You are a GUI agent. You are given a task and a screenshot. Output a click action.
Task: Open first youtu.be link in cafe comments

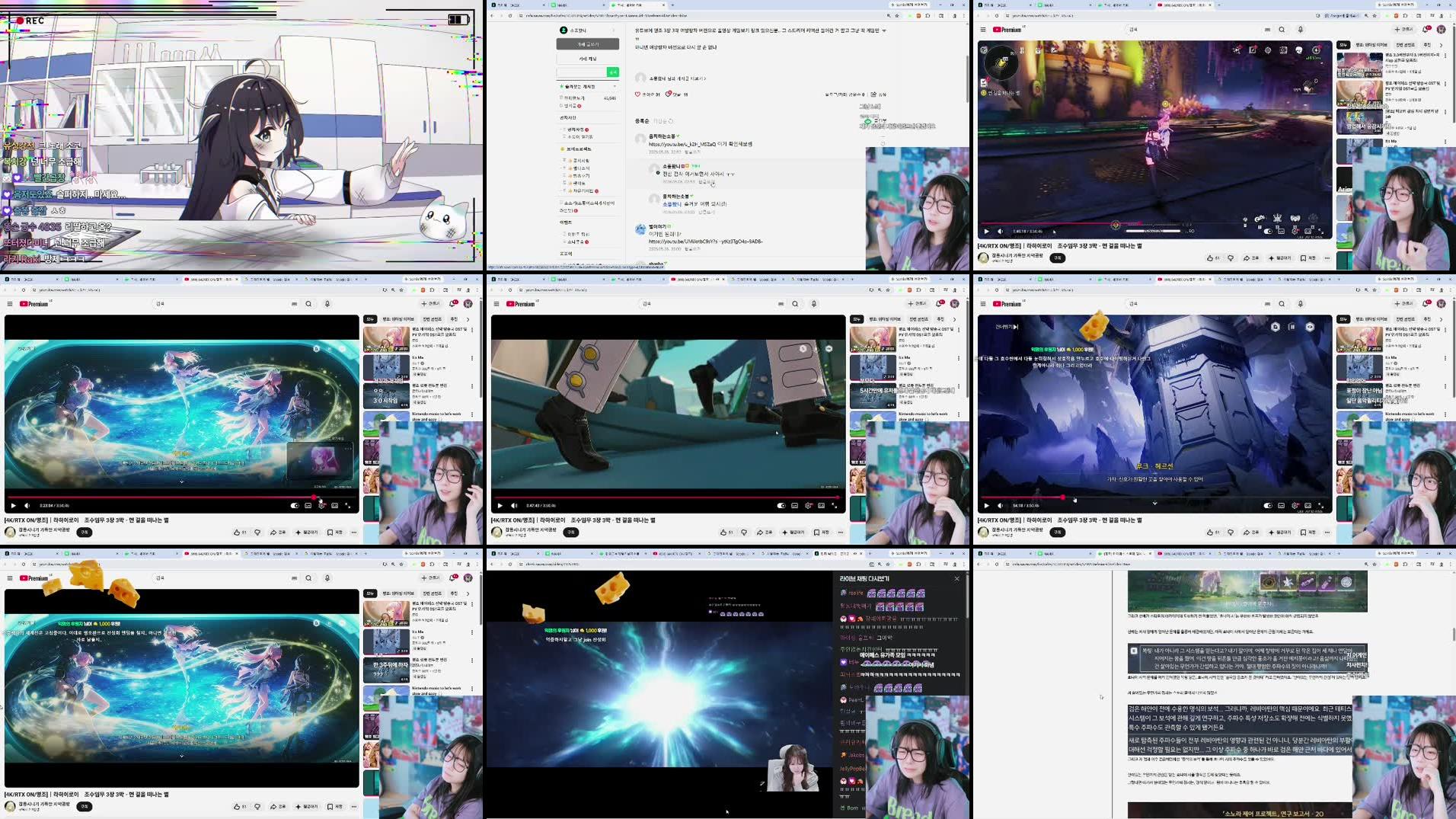(682, 144)
